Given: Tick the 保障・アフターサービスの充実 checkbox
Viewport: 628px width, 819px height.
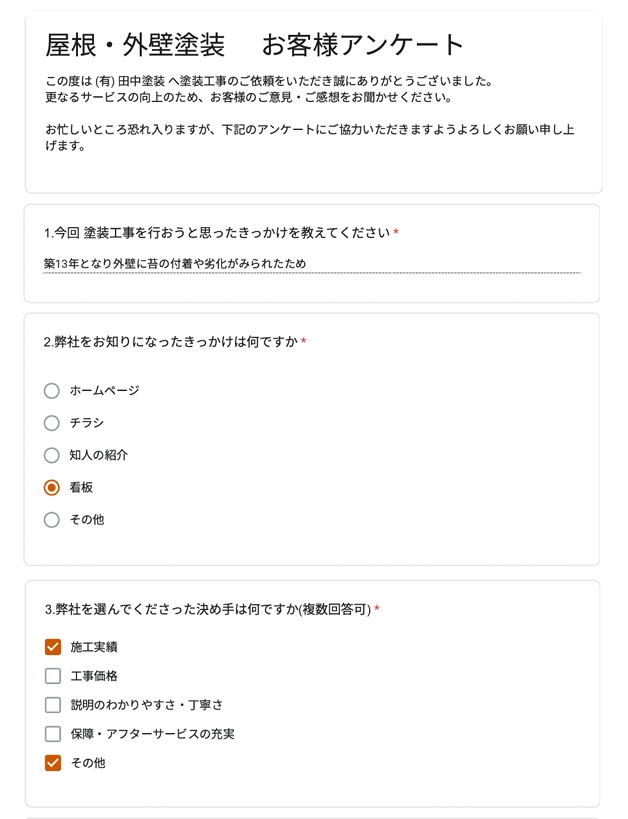Looking at the screenshot, I should pos(53,734).
